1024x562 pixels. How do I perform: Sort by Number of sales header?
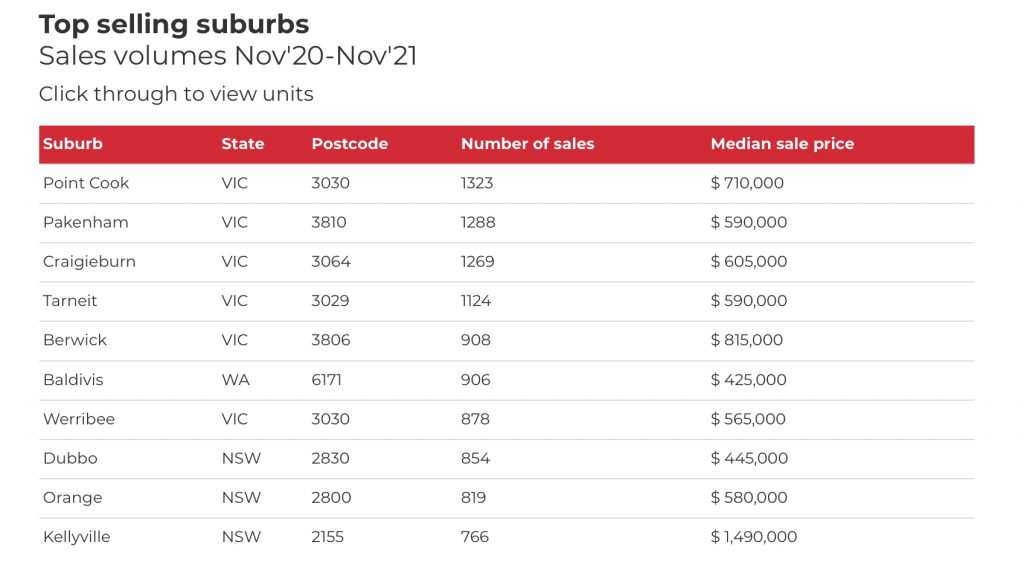point(528,144)
